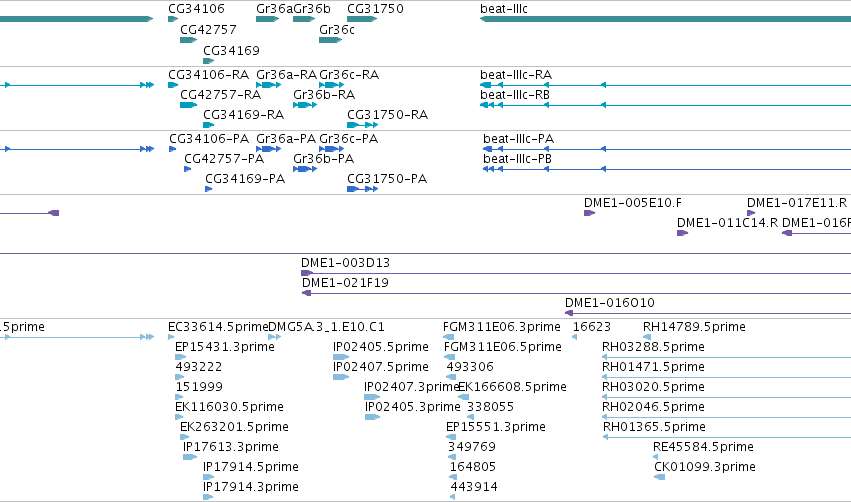Open the RE45584.5prime EST label
851x502 pixels.
pos(703,447)
